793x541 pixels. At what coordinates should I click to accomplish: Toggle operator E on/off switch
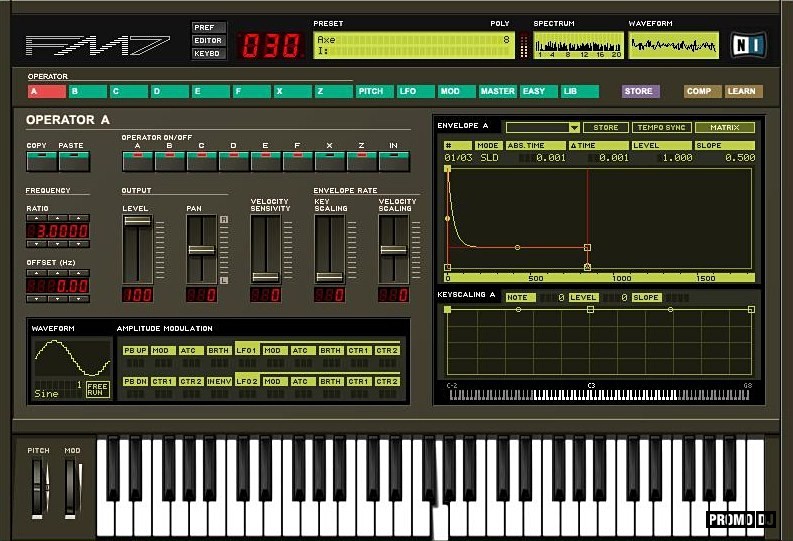[266, 161]
